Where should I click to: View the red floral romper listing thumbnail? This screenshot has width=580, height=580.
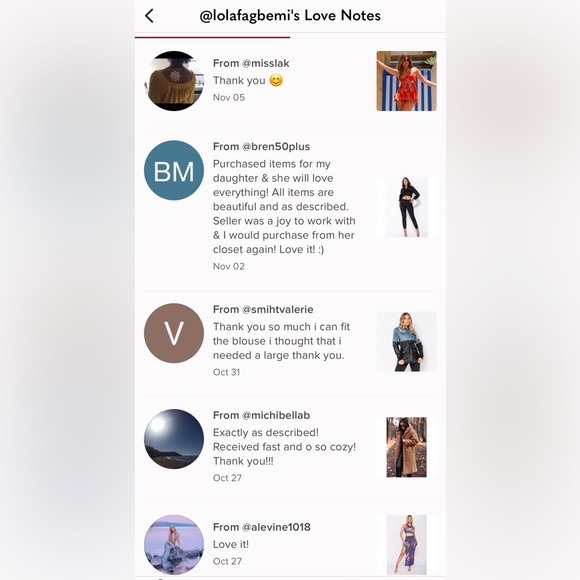pos(407,81)
